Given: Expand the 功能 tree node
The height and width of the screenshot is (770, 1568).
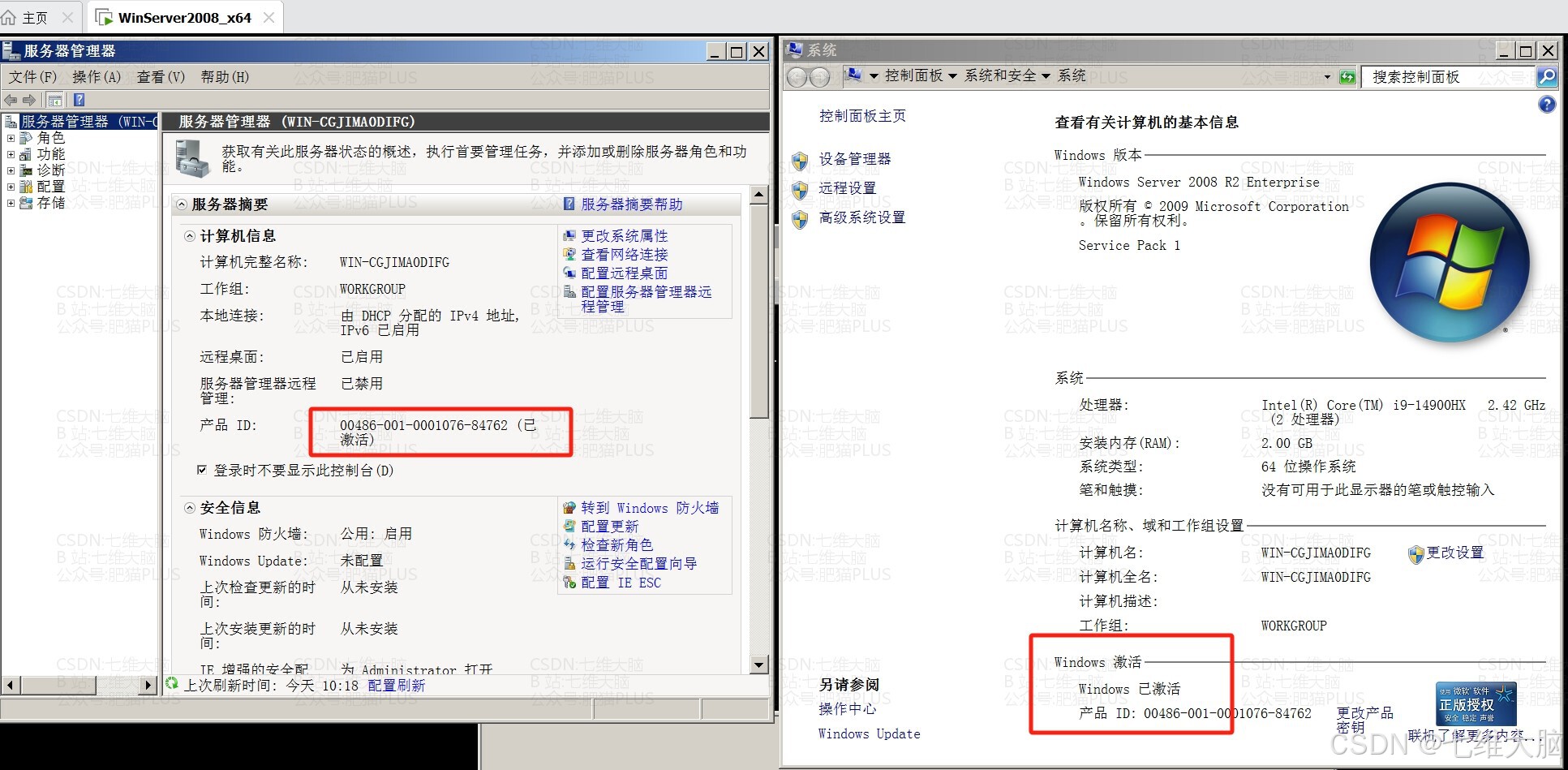Looking at the screenshot, I should pos(11,154).
